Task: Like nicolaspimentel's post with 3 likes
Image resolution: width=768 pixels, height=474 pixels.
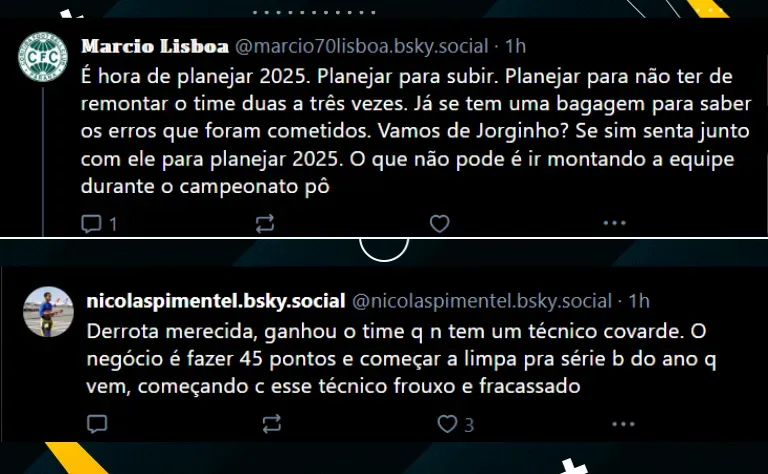Action: [x=447, y=424]
